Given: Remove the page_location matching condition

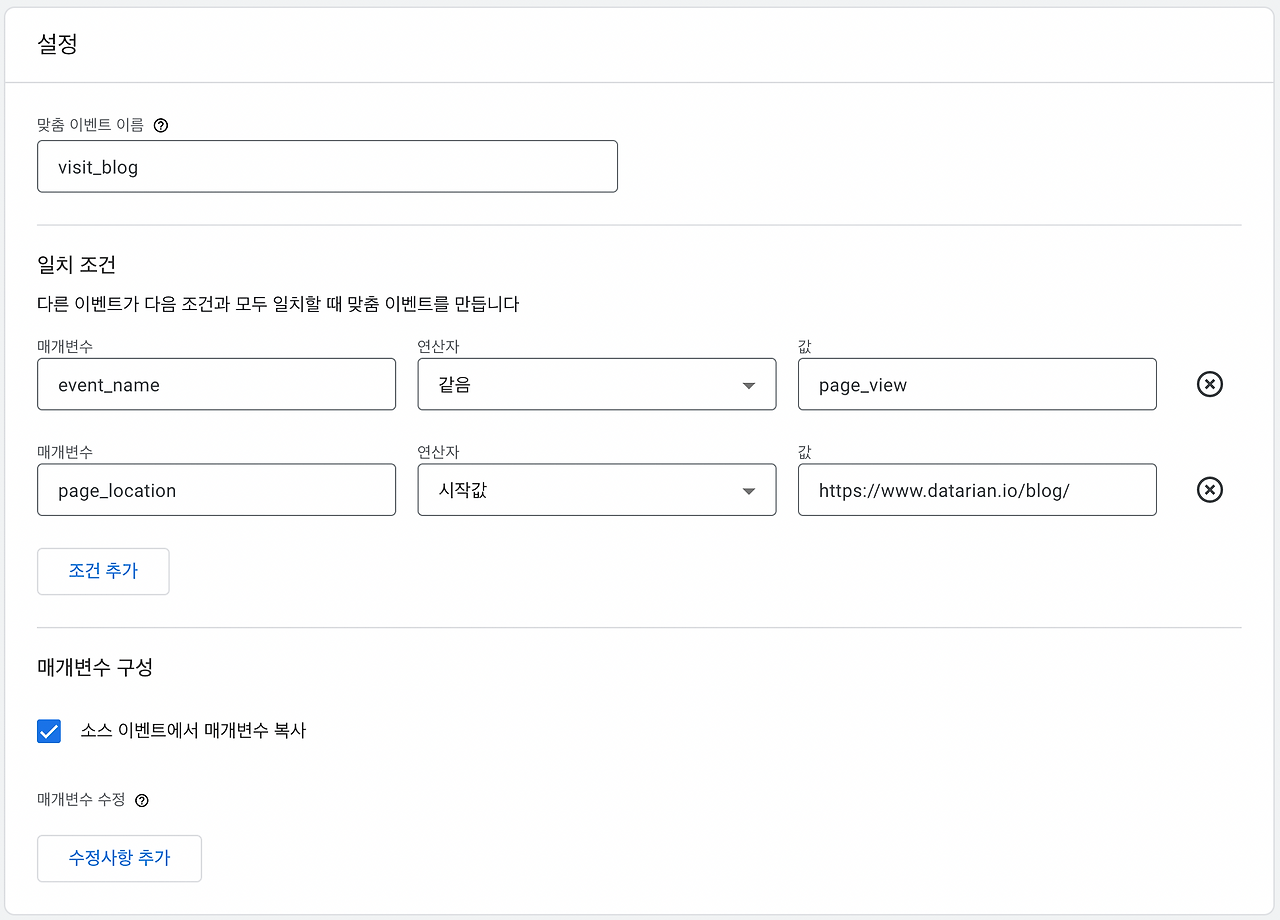Looking at the screenshot, I should click(1209, 490).
